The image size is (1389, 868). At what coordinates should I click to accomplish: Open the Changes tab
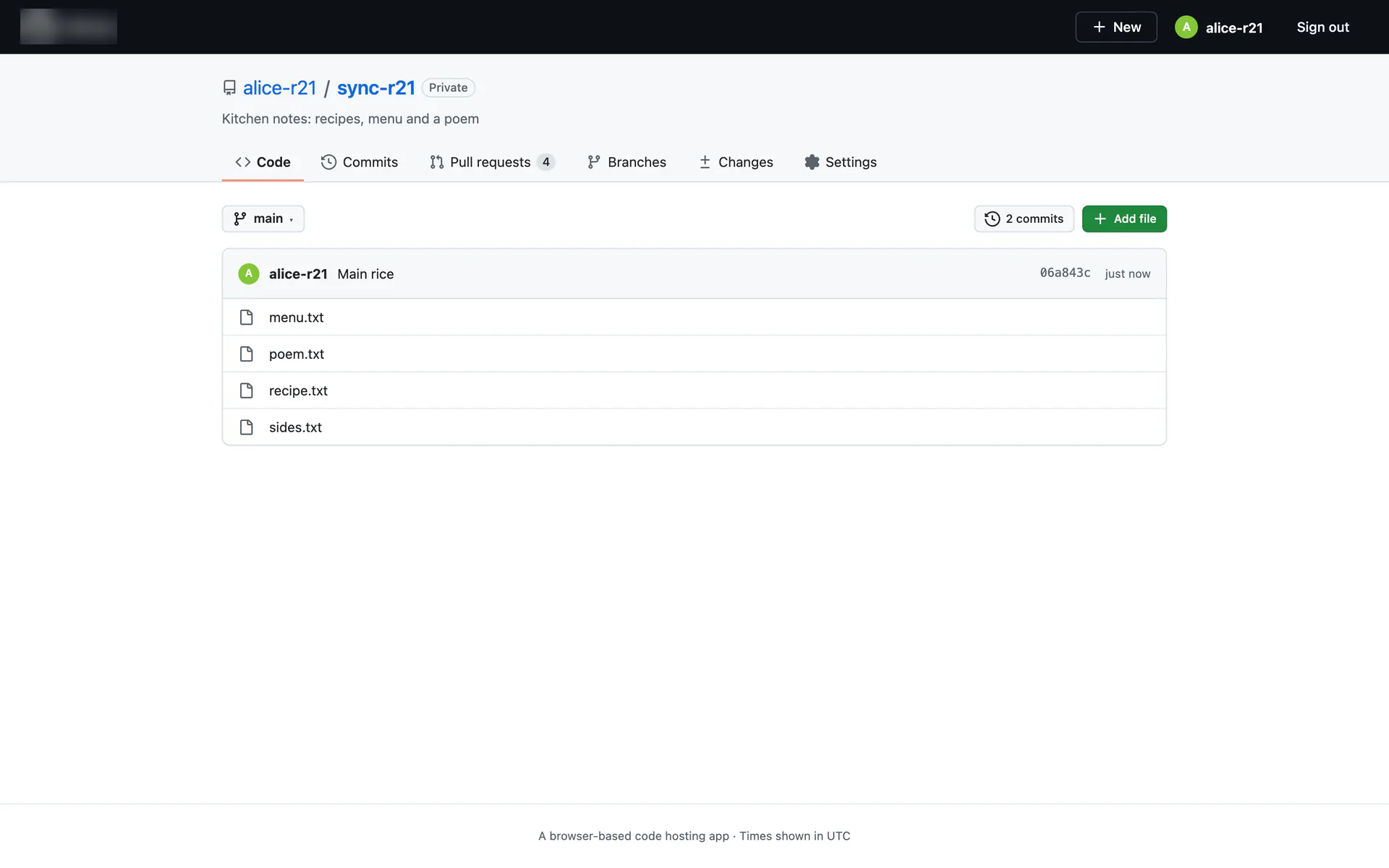click(736, 162)
